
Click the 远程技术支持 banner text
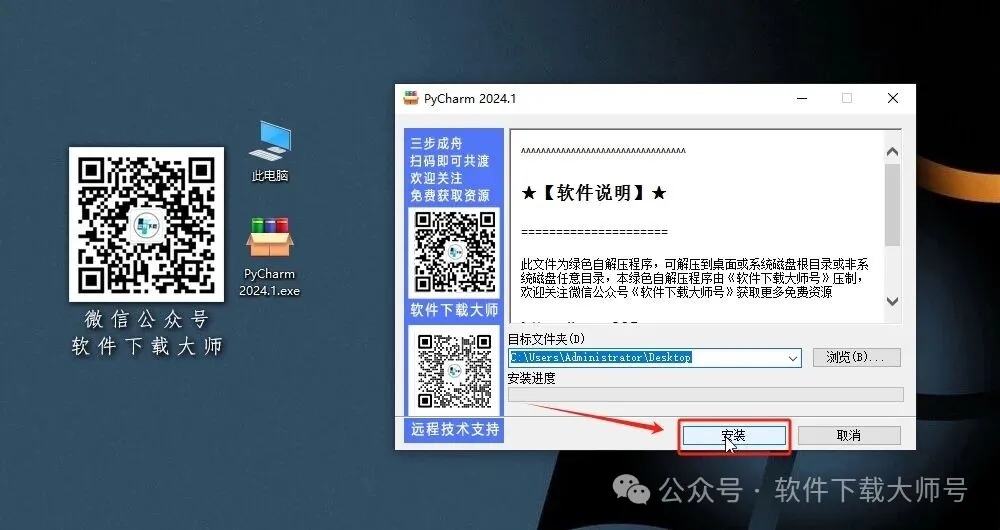(x=455, y=429)
